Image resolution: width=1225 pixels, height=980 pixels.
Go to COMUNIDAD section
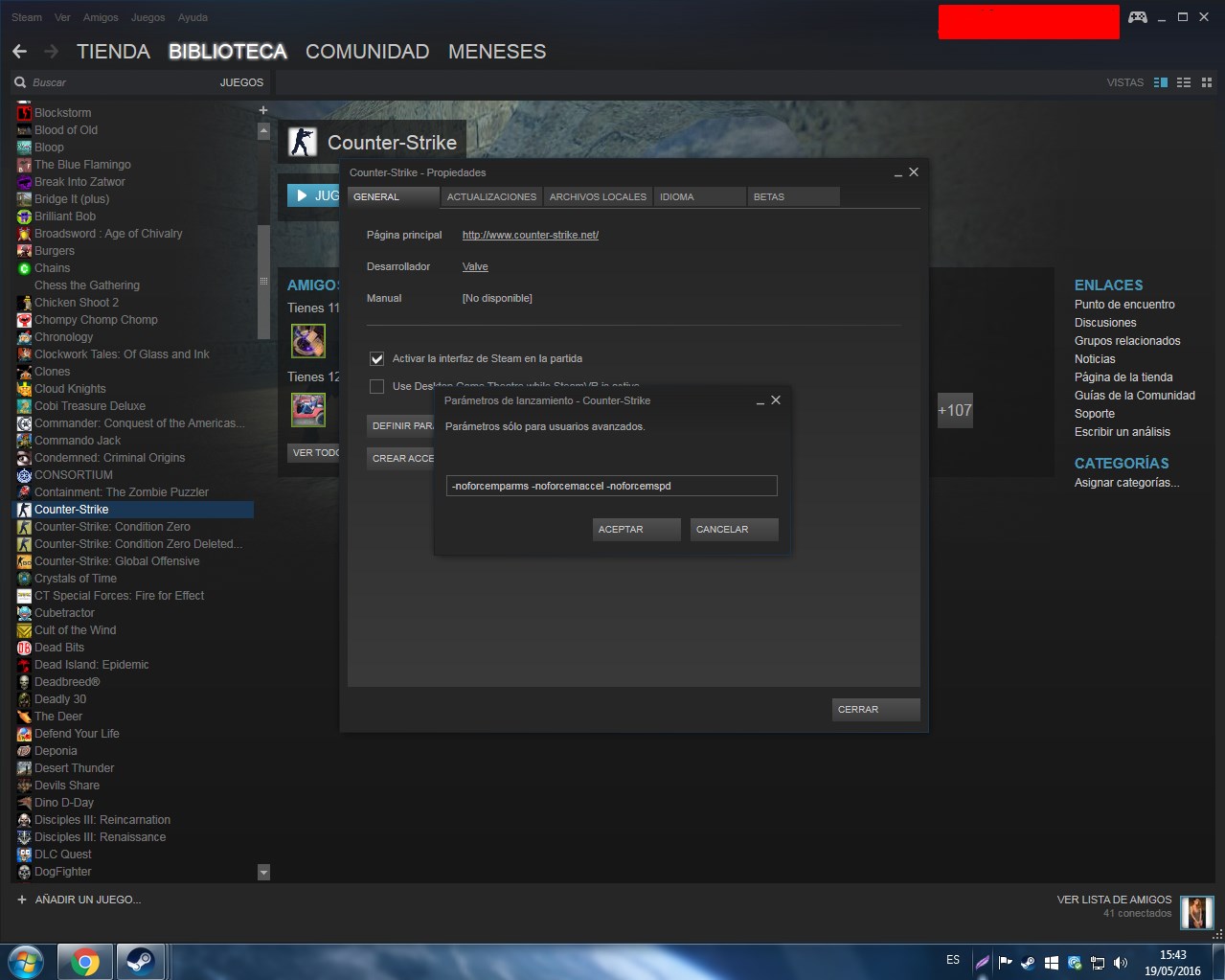[x=367, y=52]
